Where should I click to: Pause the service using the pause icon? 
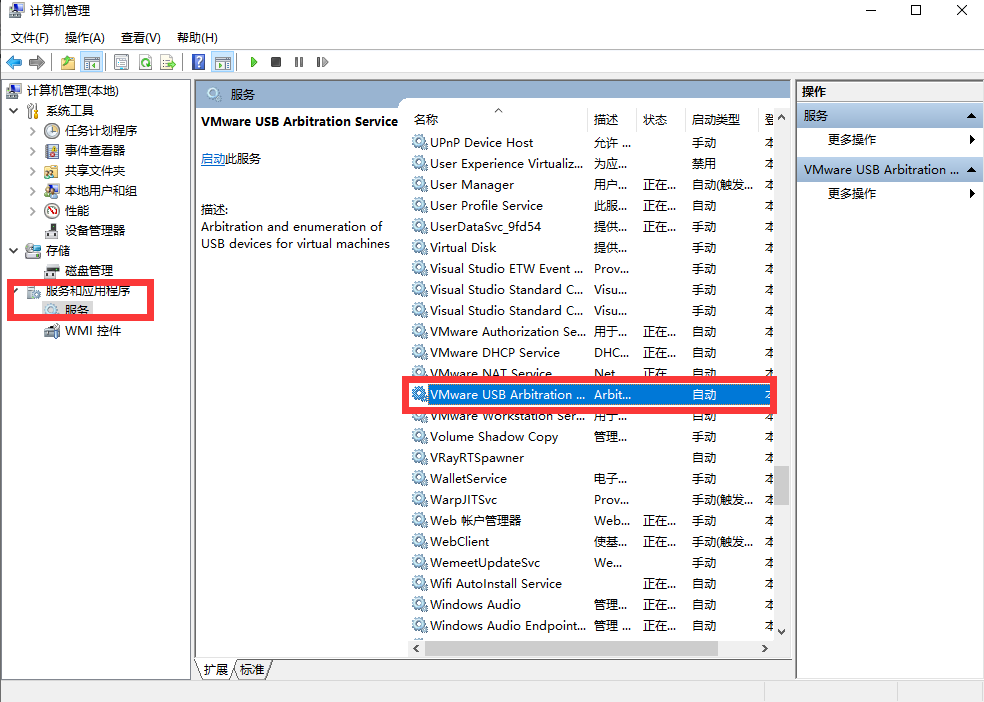click(x=300, y=62)
